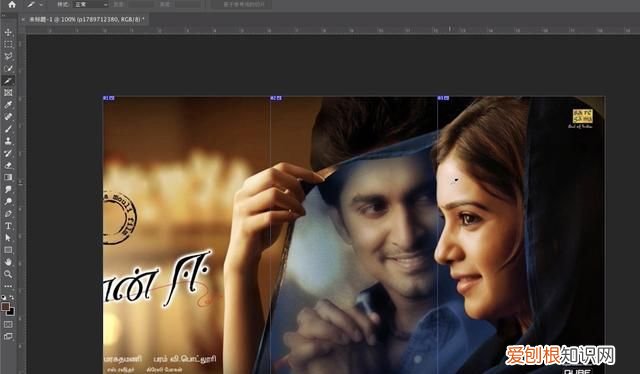Select the Brush tool
The image size is (640, 374).
pyautogui.click(x=8, y=129)
